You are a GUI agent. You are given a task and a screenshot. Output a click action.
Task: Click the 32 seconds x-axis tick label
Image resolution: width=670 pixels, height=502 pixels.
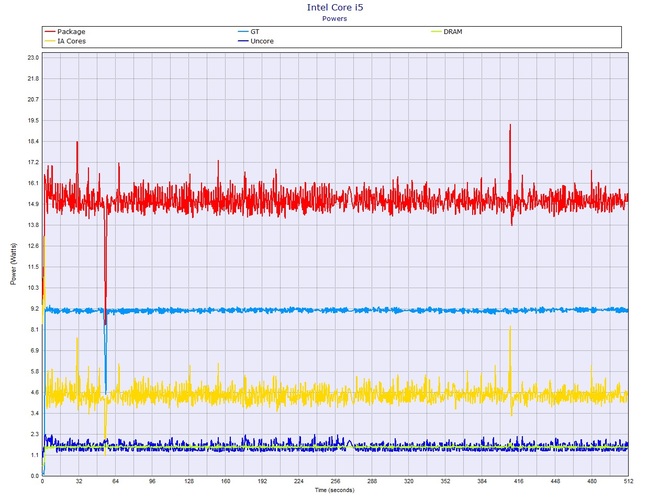tap(79, 481)
